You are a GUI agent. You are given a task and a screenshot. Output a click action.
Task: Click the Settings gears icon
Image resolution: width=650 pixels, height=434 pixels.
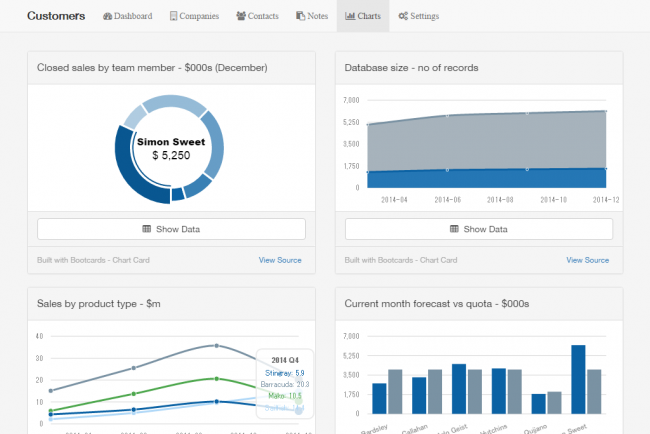point(403,16)
